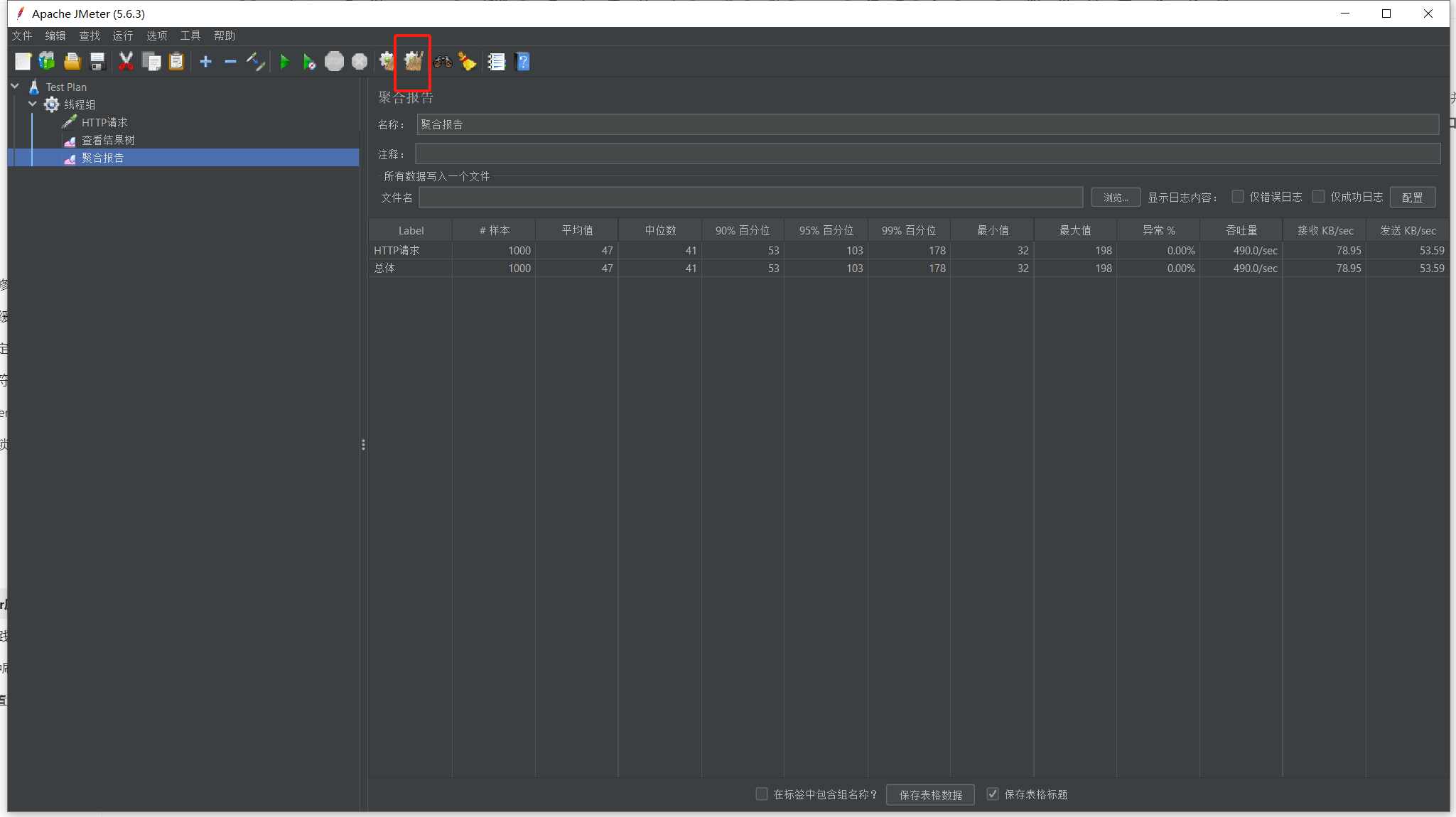Collapse the Test Plan tree node
The image size is (1456, 817).
pos(15,87)
